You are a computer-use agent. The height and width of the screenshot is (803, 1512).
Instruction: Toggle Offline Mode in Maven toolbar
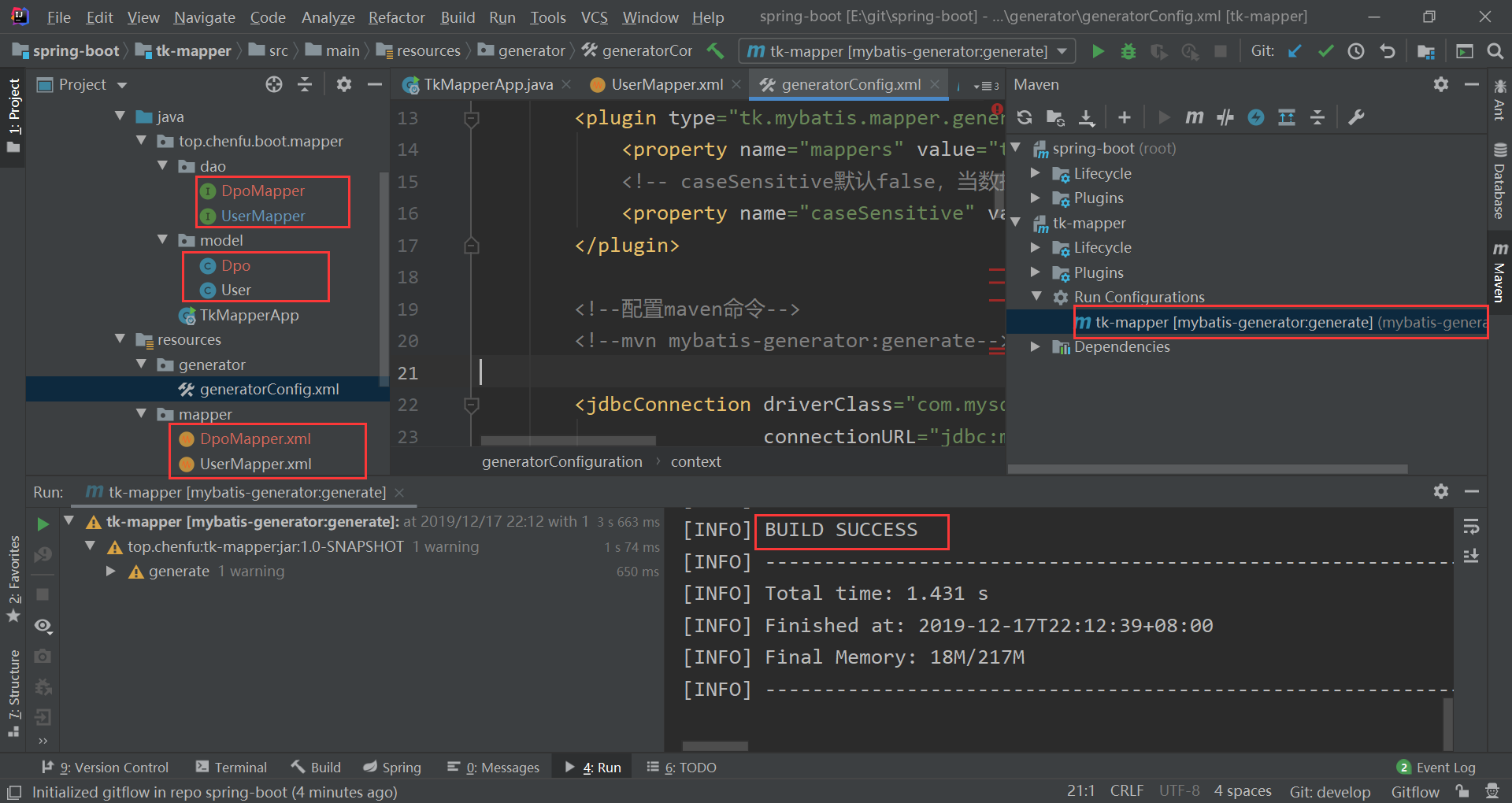1225,117
